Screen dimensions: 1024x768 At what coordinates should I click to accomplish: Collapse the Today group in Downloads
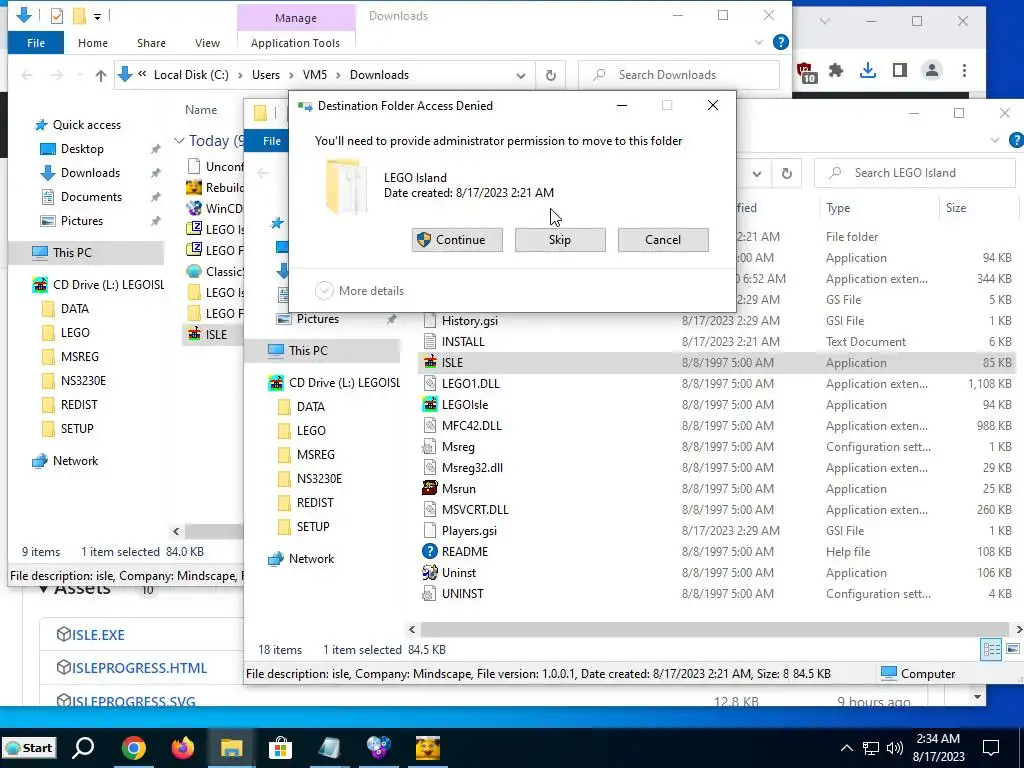[x=179, y=141]
